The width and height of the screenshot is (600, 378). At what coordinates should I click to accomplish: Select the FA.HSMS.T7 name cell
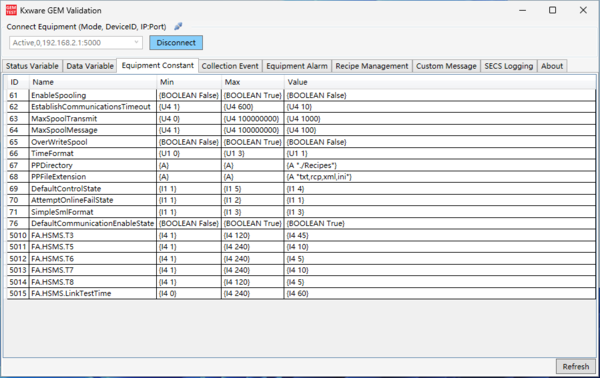[93, 270]
